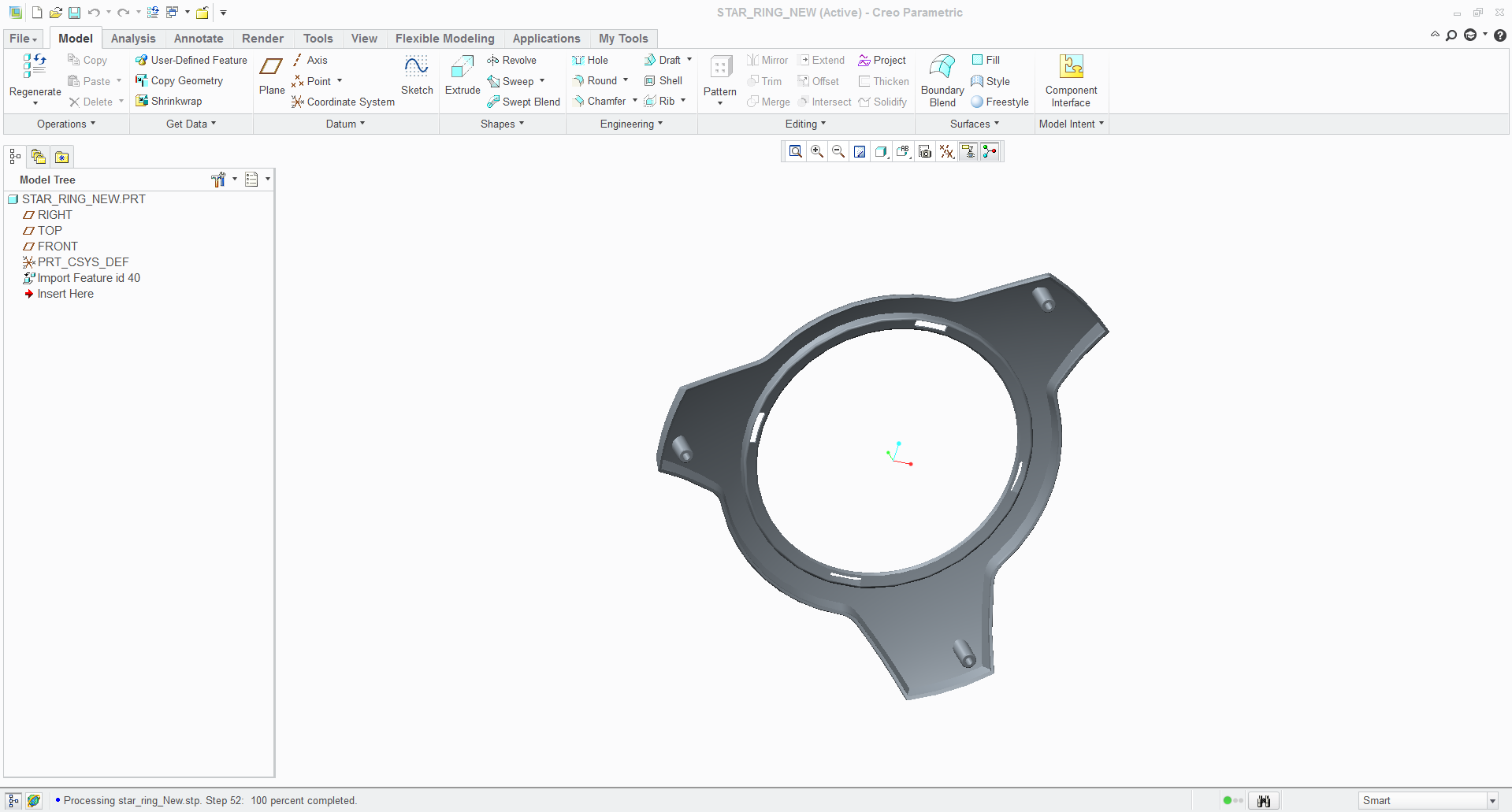
Task: Switch to Model Tree tab icon
Action: [x=15, y=157]
